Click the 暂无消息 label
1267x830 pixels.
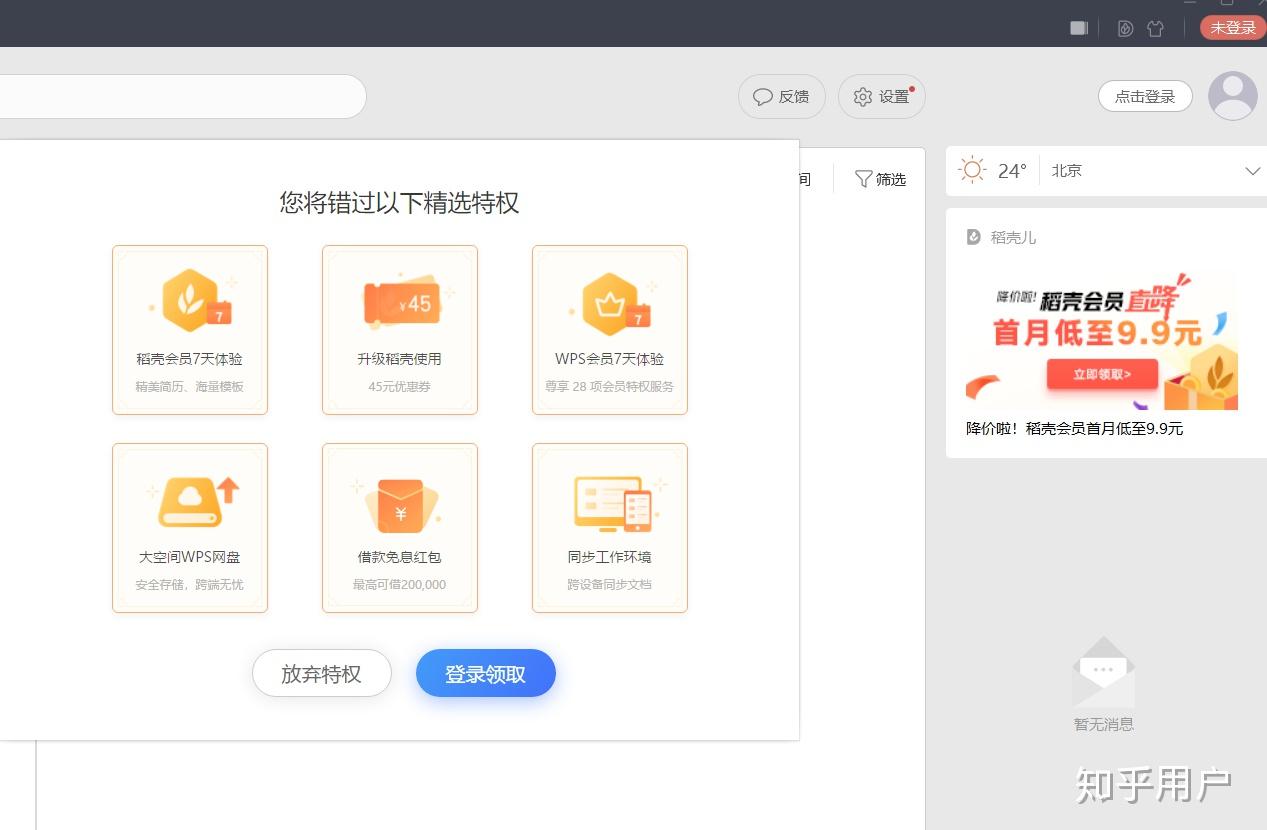pos(1104,724)
